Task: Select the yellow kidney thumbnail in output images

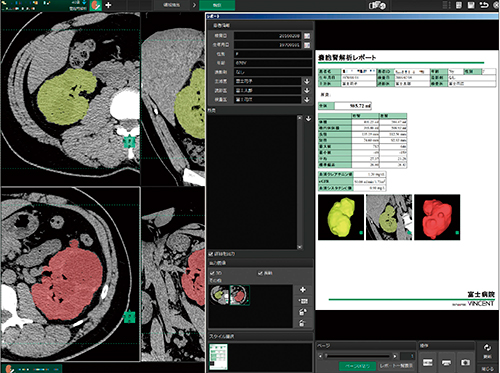Action: (x=219, y=295)
